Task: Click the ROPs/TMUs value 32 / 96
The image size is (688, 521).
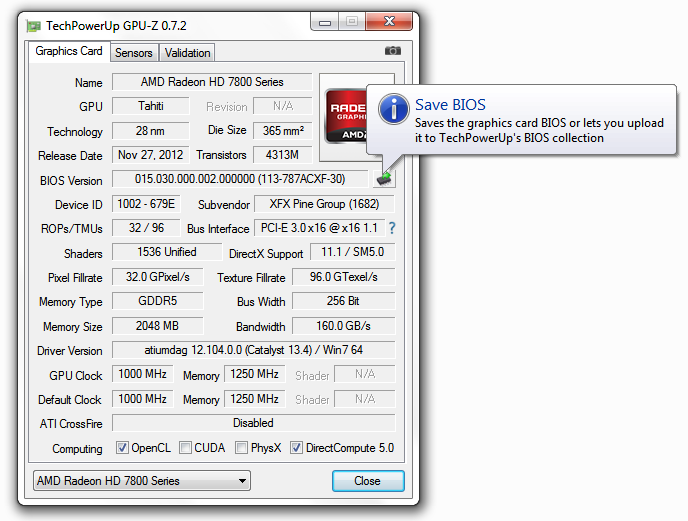Action: (146, 228)
